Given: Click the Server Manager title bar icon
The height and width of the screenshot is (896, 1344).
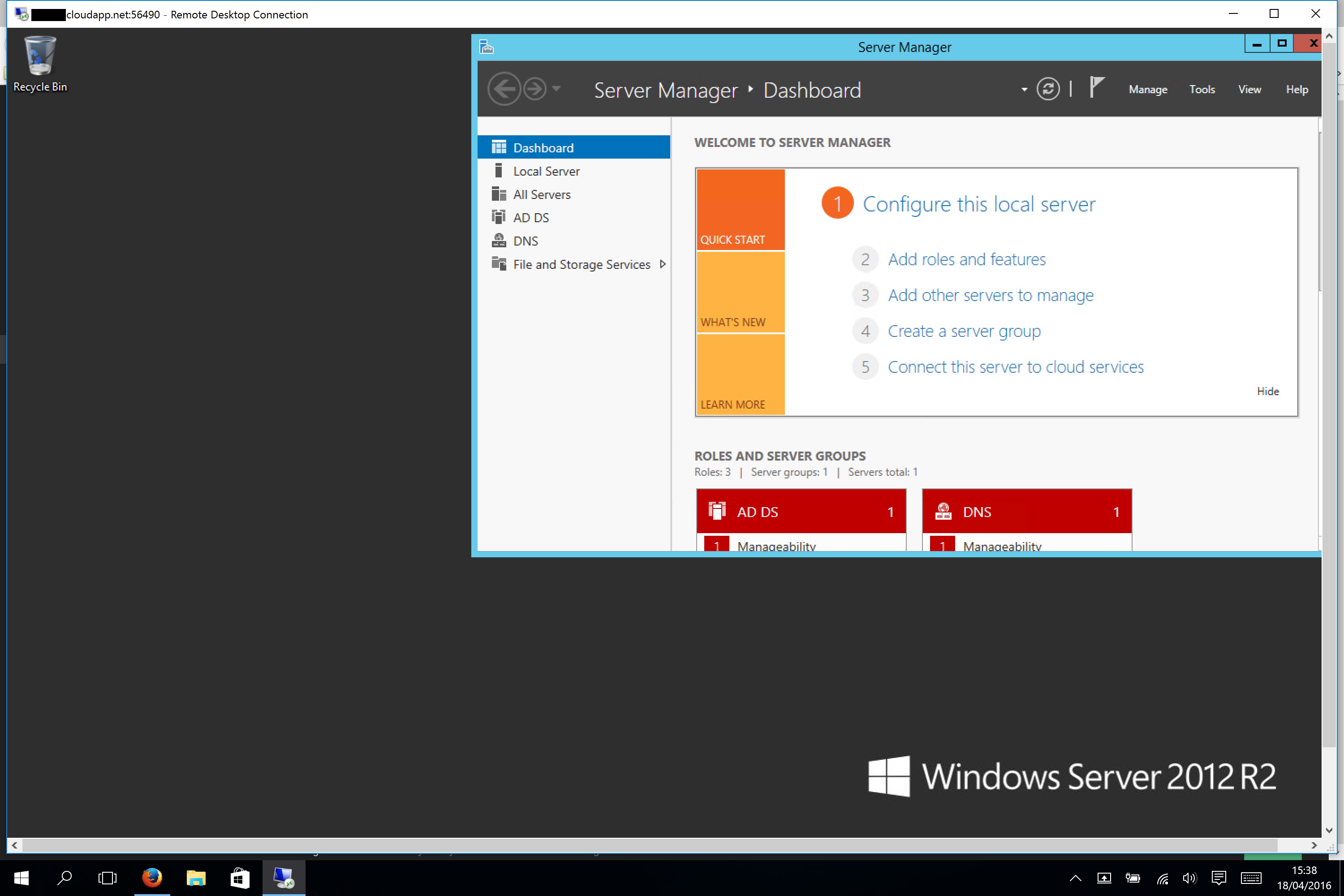Looking at the screenshot, I should point(486,47).
